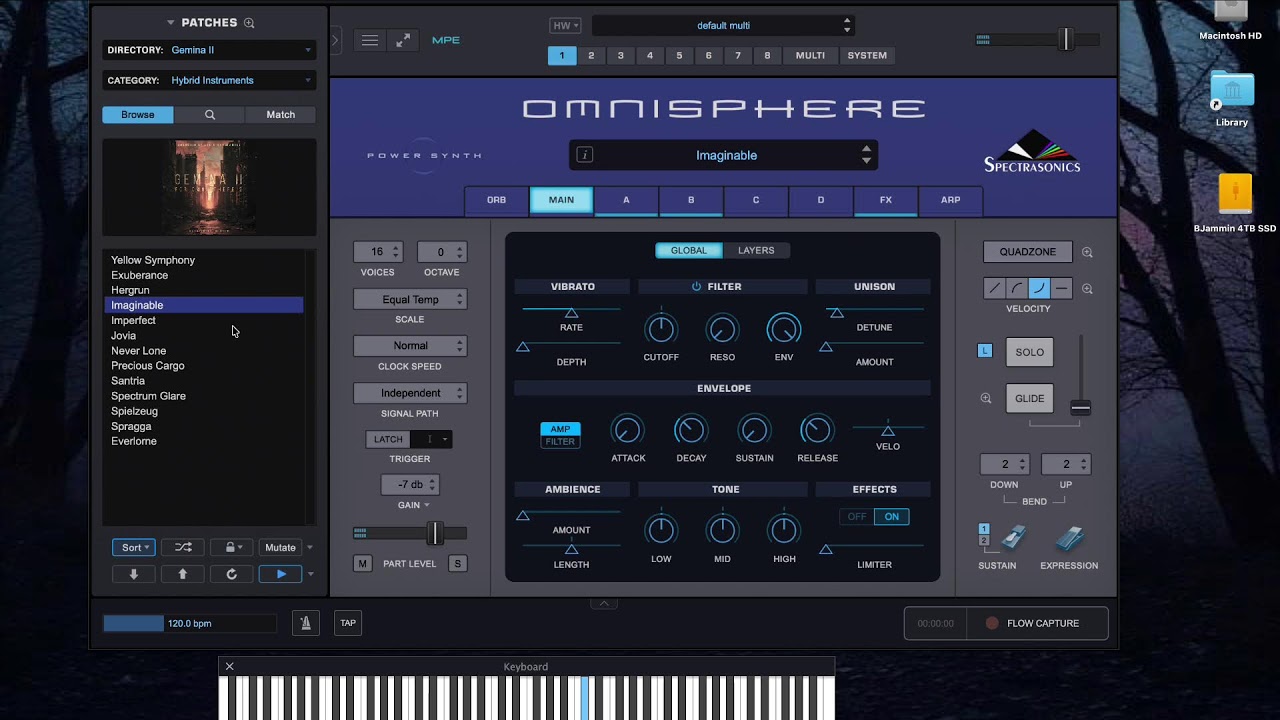The height and width of the screenshot is (720, 1280).
Task: Select the flat velocity curve
Action: click(1062, 288)
